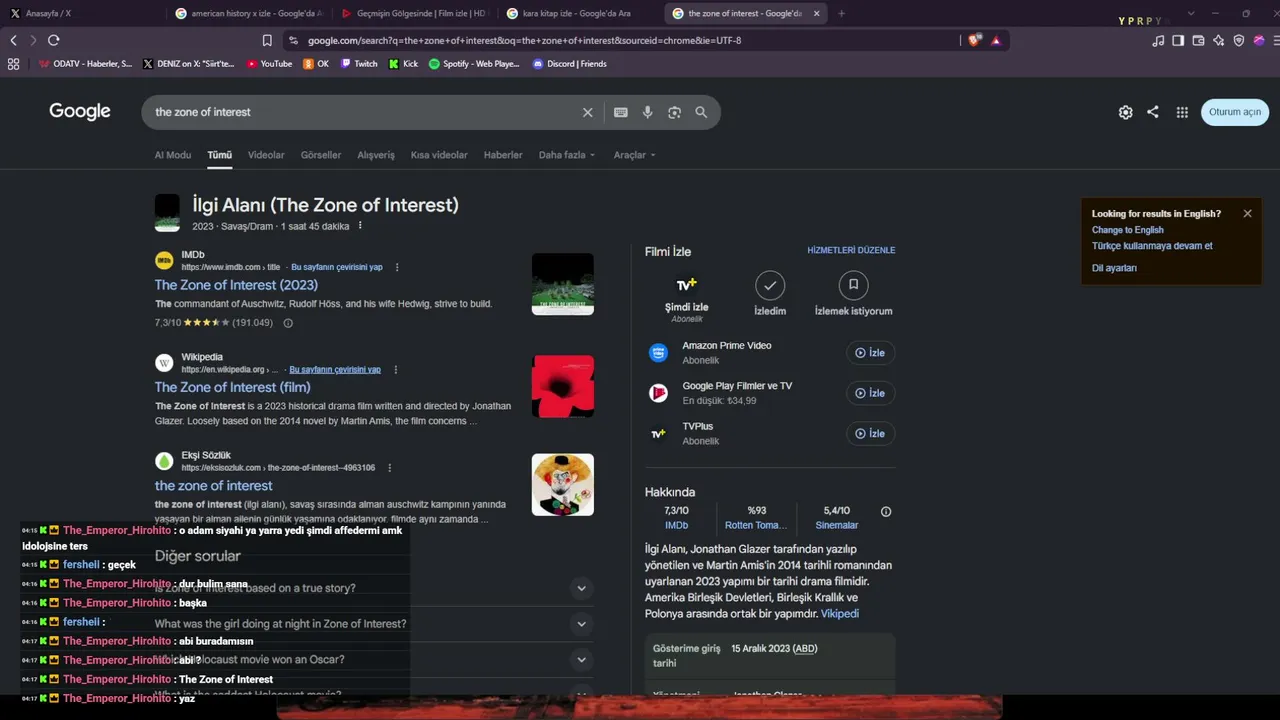Open the apps grid in bookmarks bar
The width and height of the screenshot is (1280, 720).
tap(13, 64)
